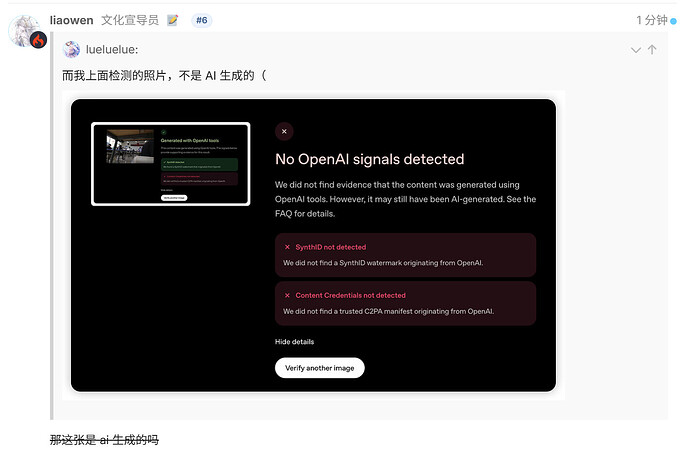This screenshot has width=690, height=465.
Task: Open the uploaded screenshot thumbnail in verifier
Action: tap(171, 164)
